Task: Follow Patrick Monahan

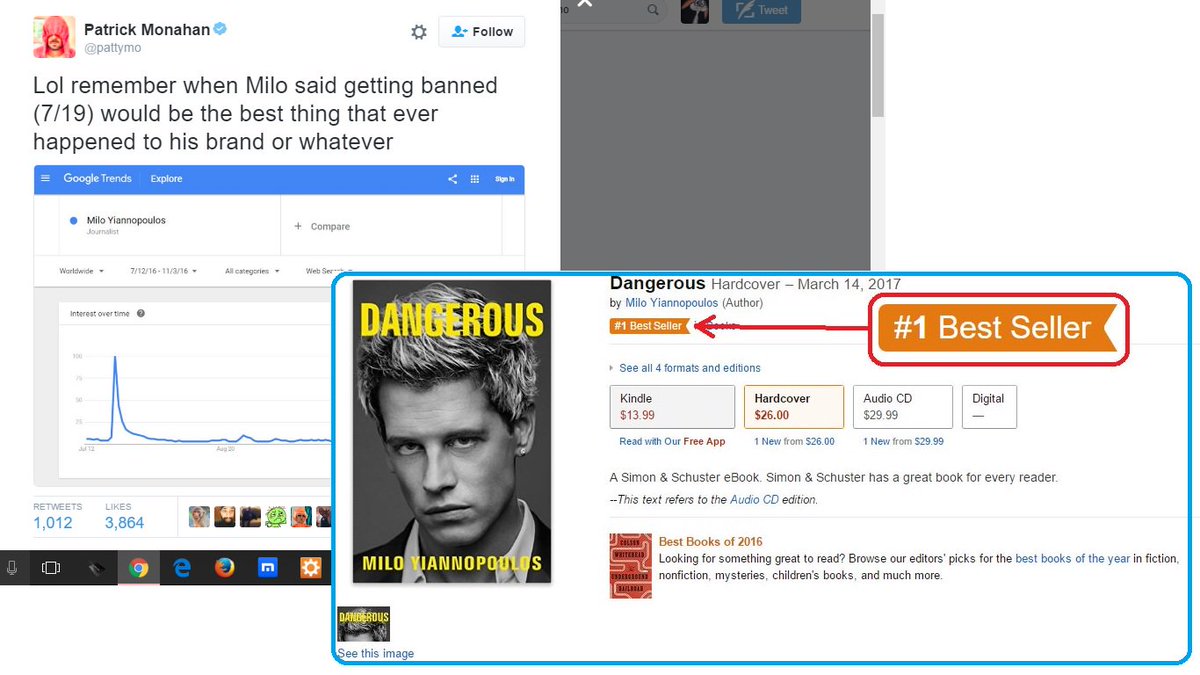Action: [482, 32]
